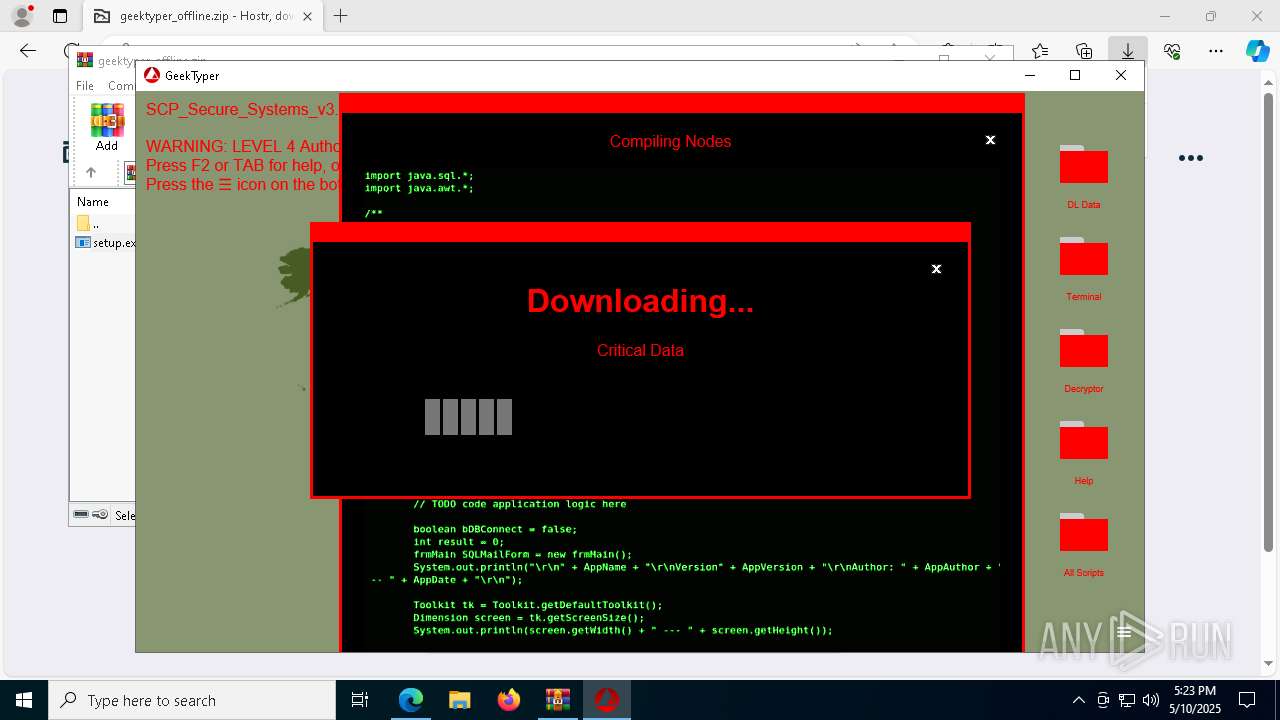Open Edge Favorites star list
The width and height of the screenshot is (1280, 720).
coord(1040,51)
